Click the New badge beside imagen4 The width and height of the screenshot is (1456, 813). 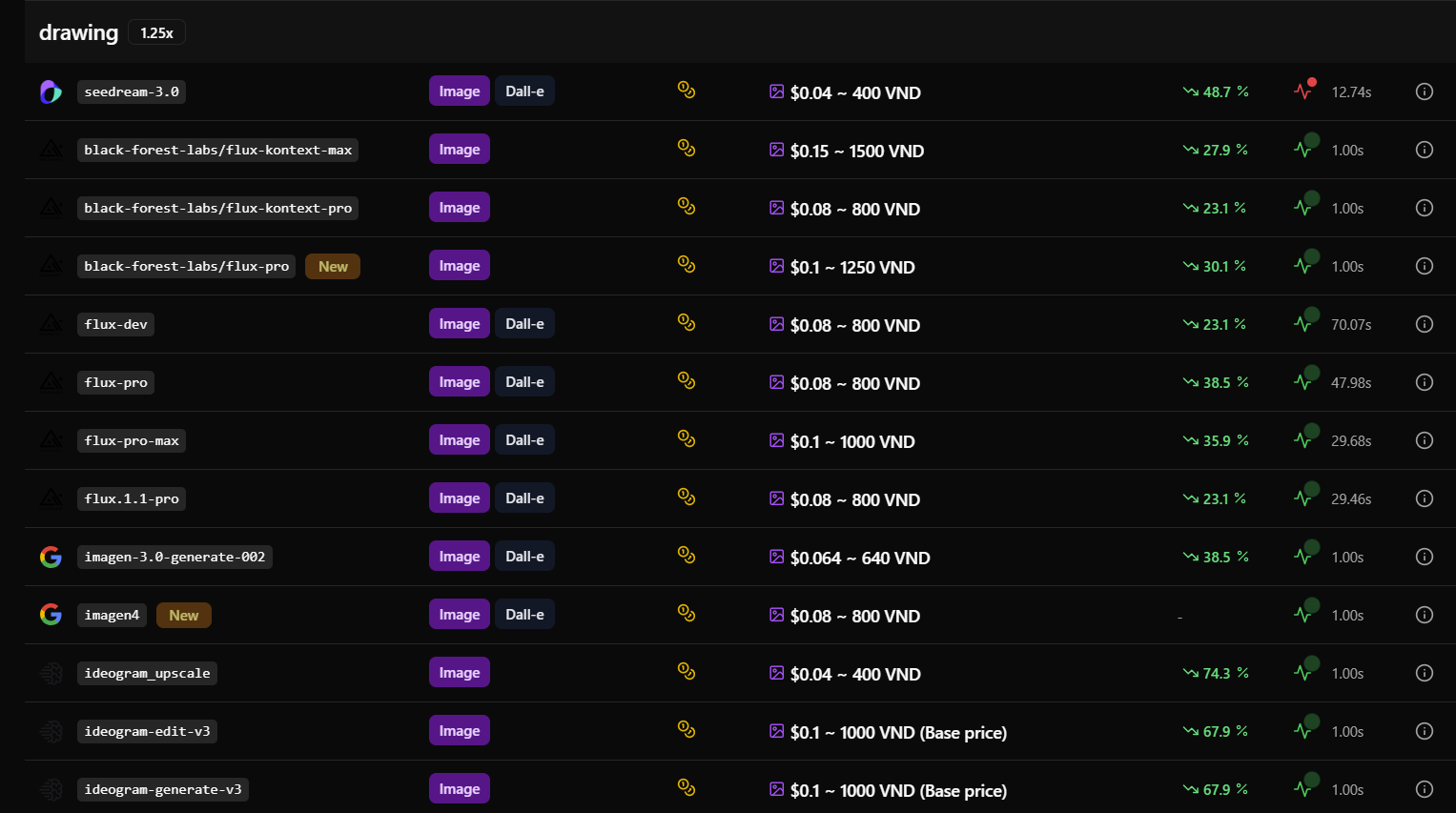(x=183, y=614)
